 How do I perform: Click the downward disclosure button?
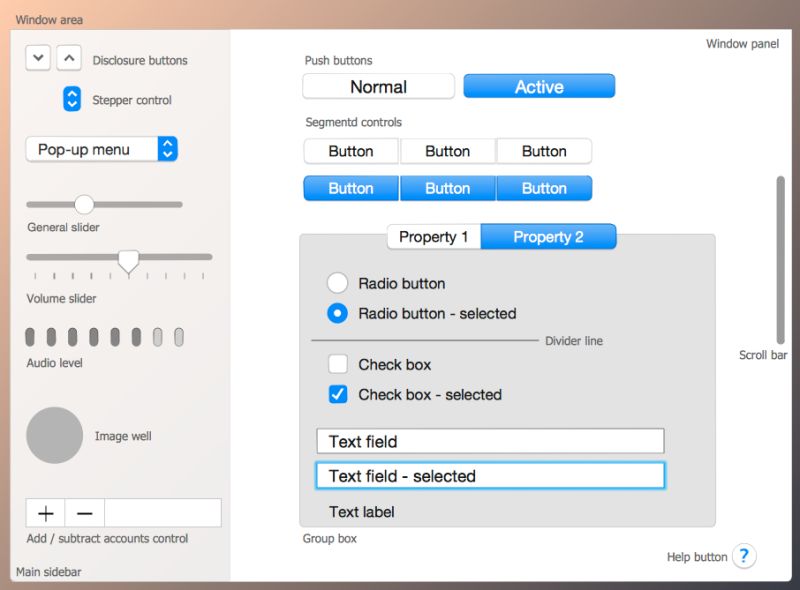(x=37, y=57)
